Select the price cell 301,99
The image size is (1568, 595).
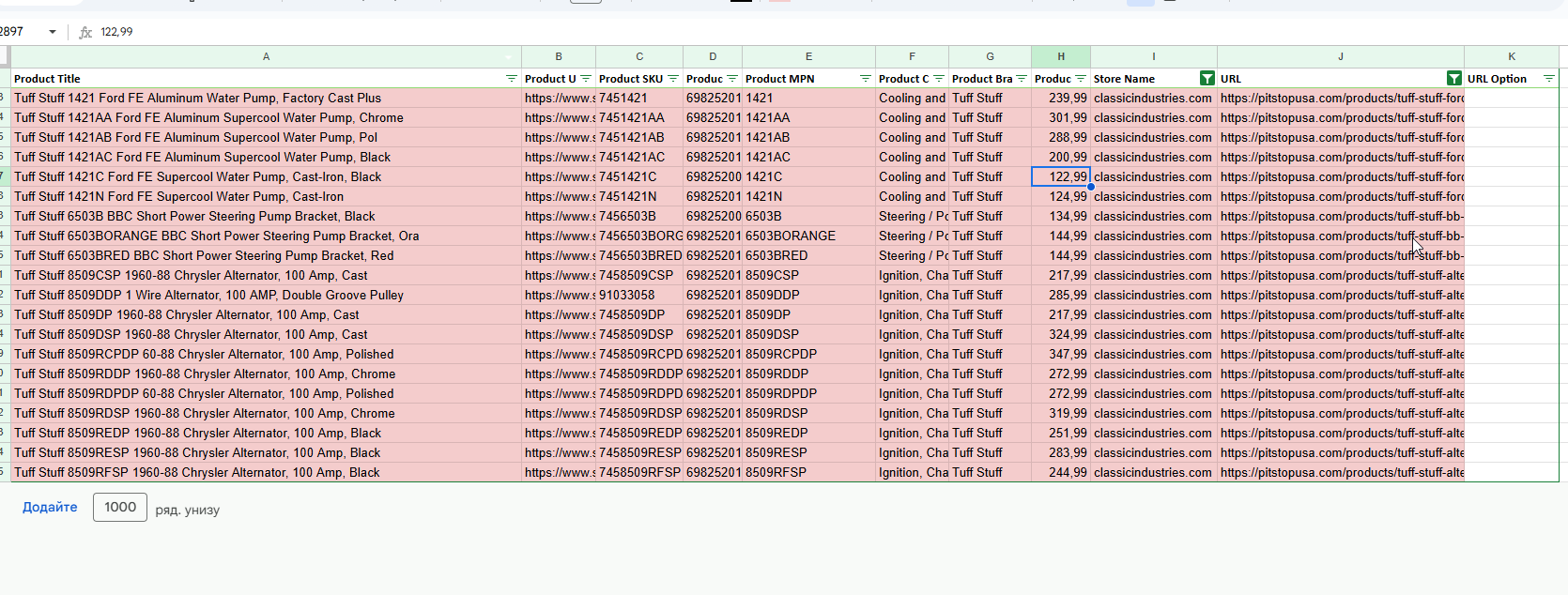(x=1061, y=117)
